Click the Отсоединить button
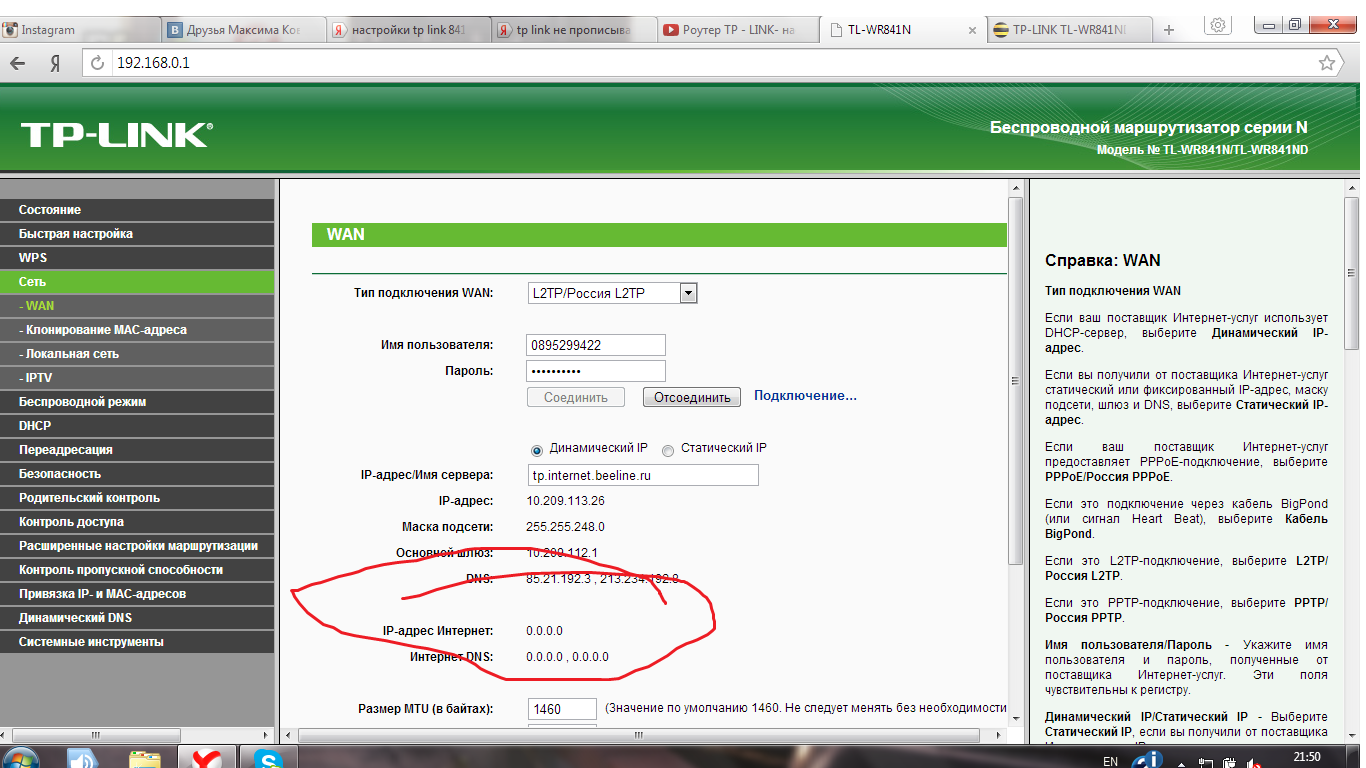This screenshot has height=768, width=1366. (692, 397)
